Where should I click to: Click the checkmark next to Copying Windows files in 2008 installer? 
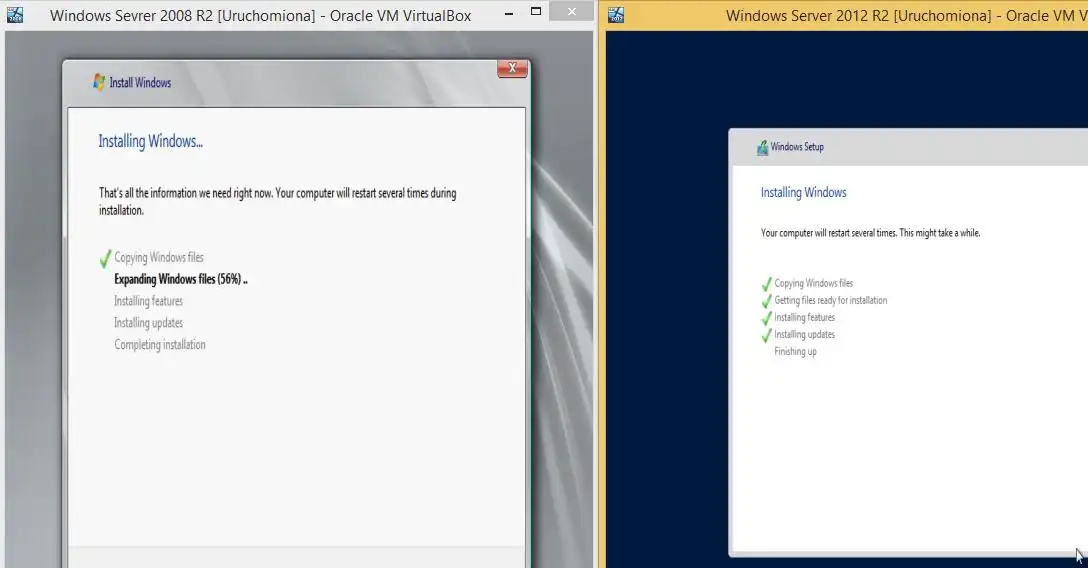[x=105, y=259]
